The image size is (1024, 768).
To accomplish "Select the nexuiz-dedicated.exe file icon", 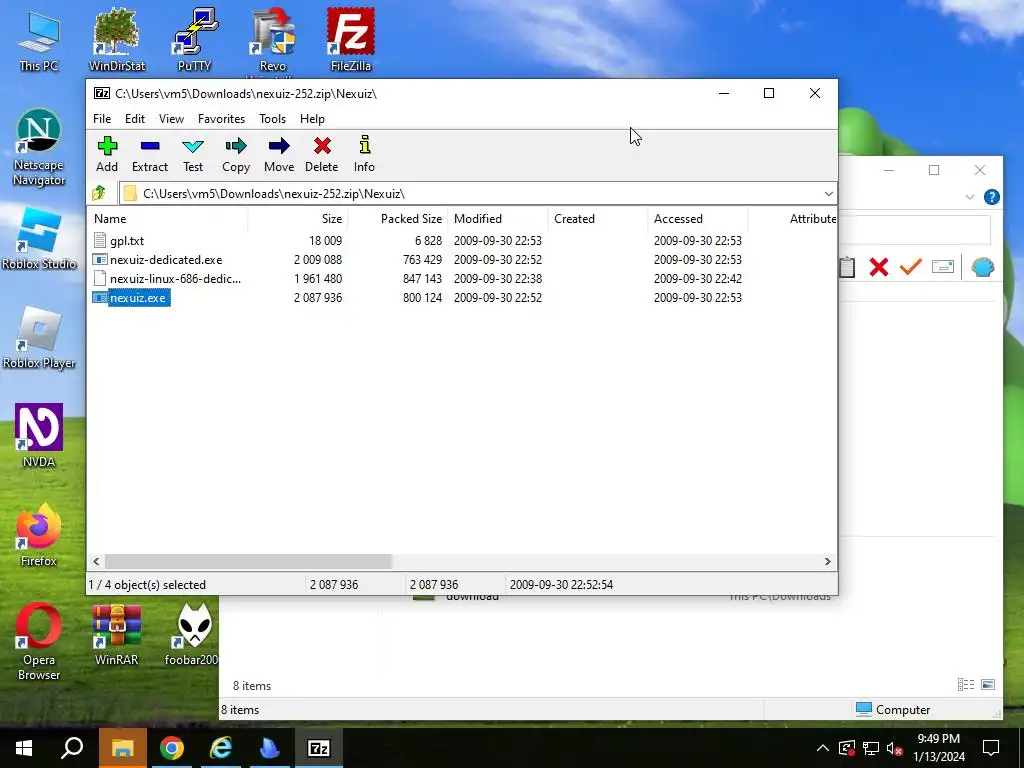I will point(100,260).
